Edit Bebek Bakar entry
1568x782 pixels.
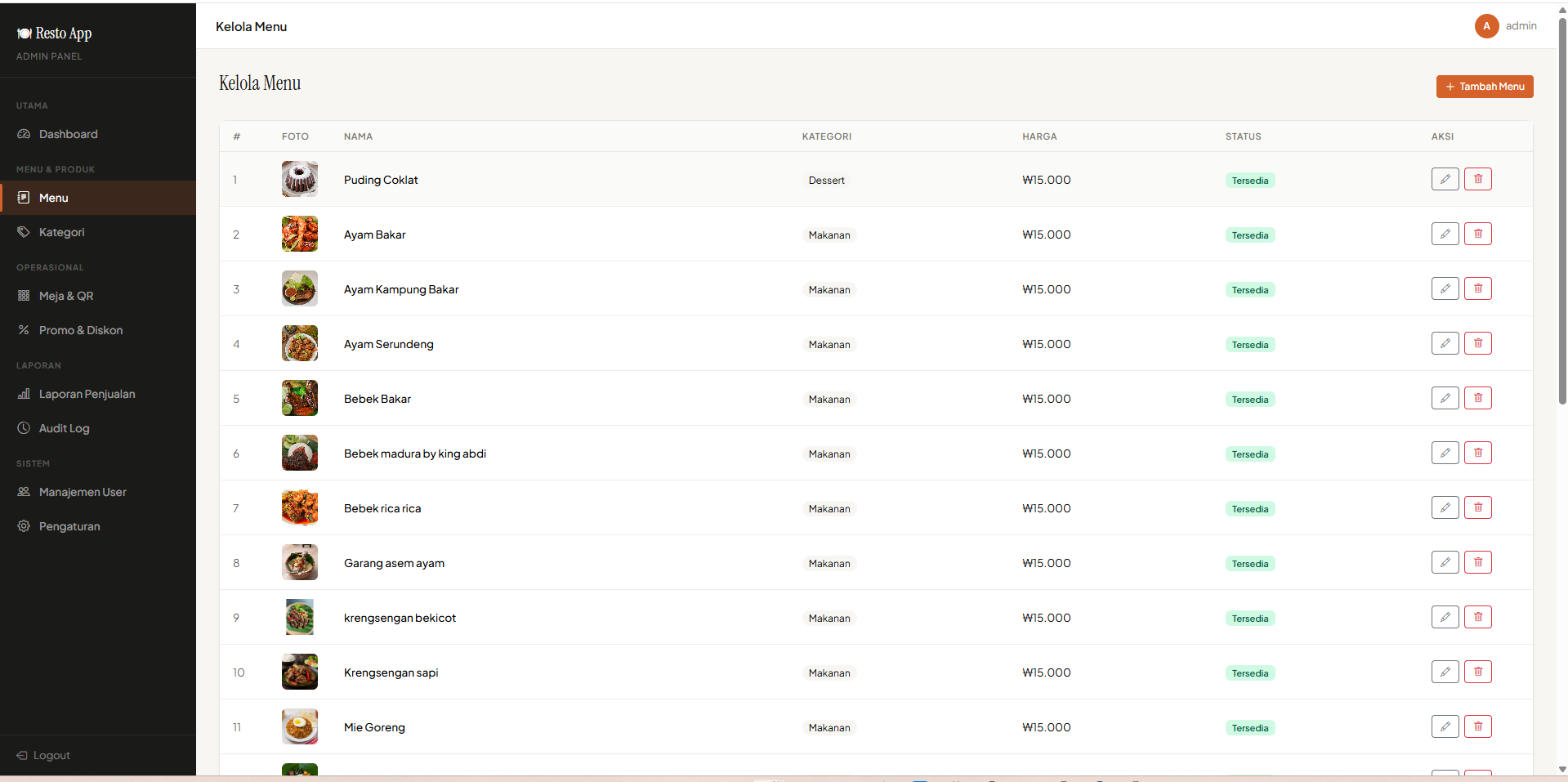1445,398
